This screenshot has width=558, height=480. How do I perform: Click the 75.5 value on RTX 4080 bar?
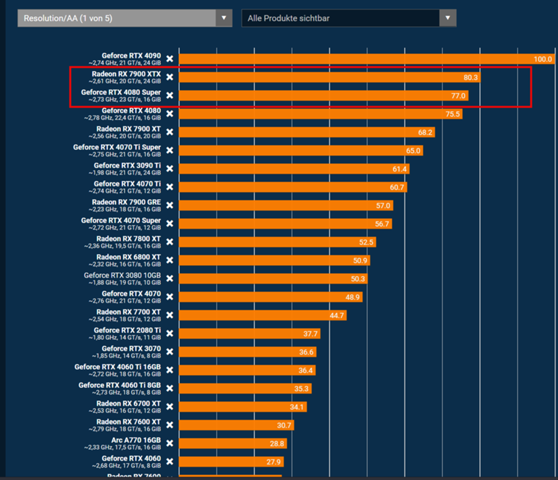point(453,114)
